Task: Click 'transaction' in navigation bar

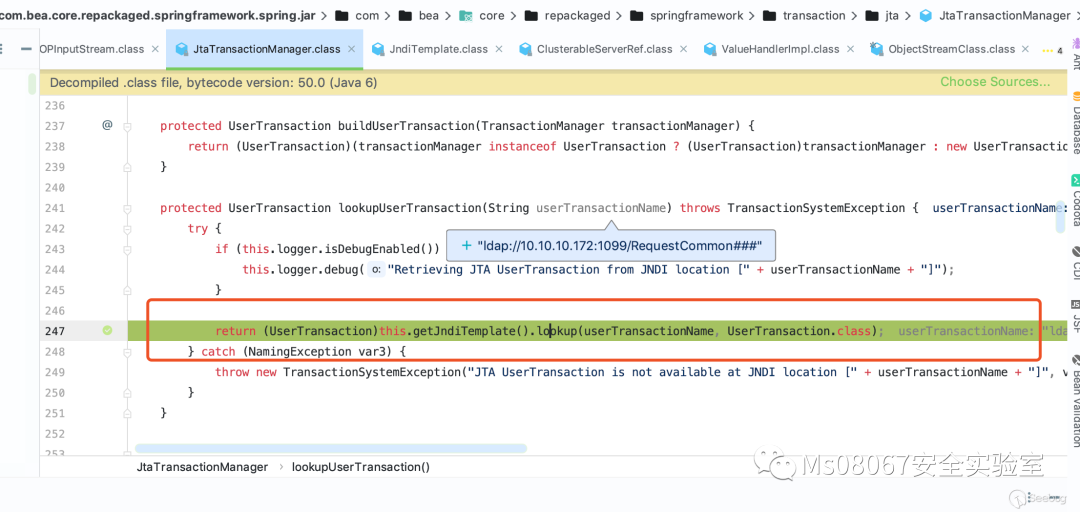Action: 813,15
